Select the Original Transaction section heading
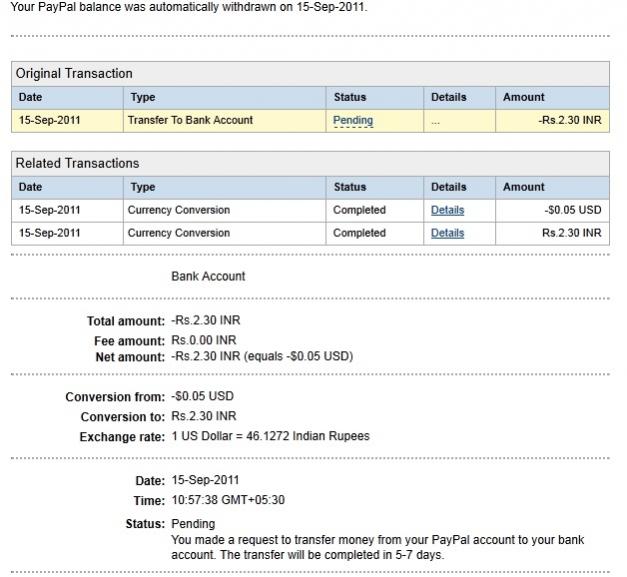The image size is (627, 577). coord(74,73)
